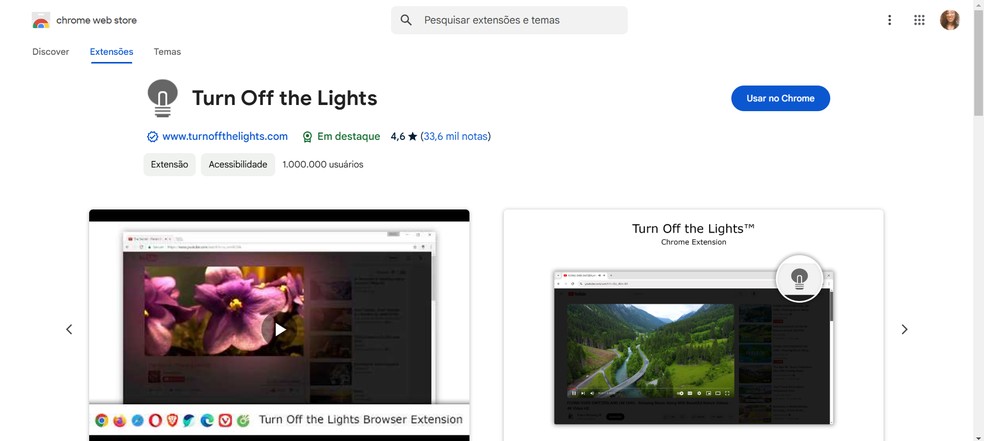
Task: Play the promo video with purple flowers
Action: pyautogui.click(x=279, y=329)
